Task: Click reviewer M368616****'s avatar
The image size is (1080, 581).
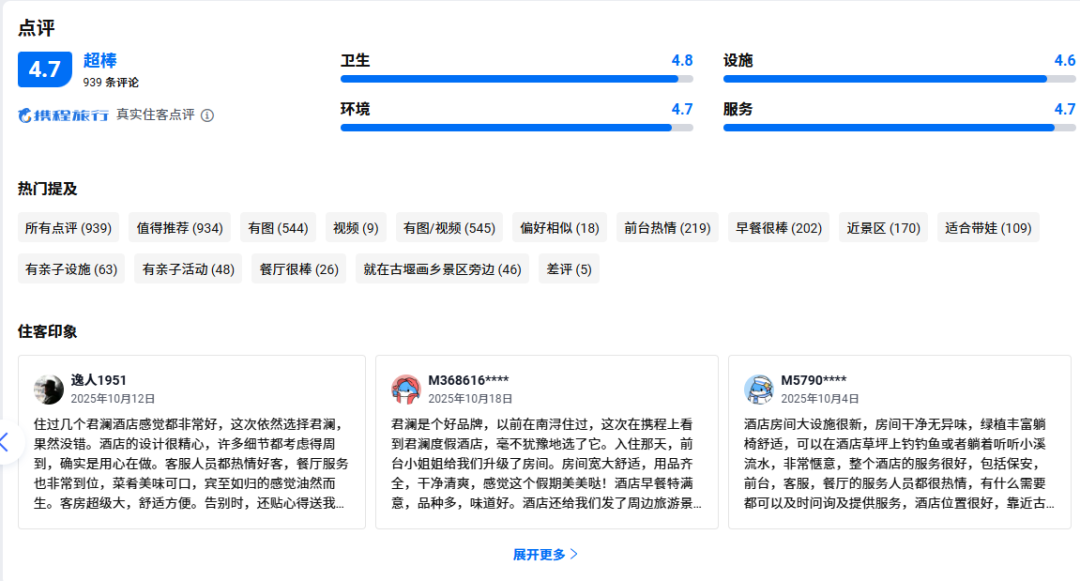Action: pyautogui.click(x=406, y=388)
